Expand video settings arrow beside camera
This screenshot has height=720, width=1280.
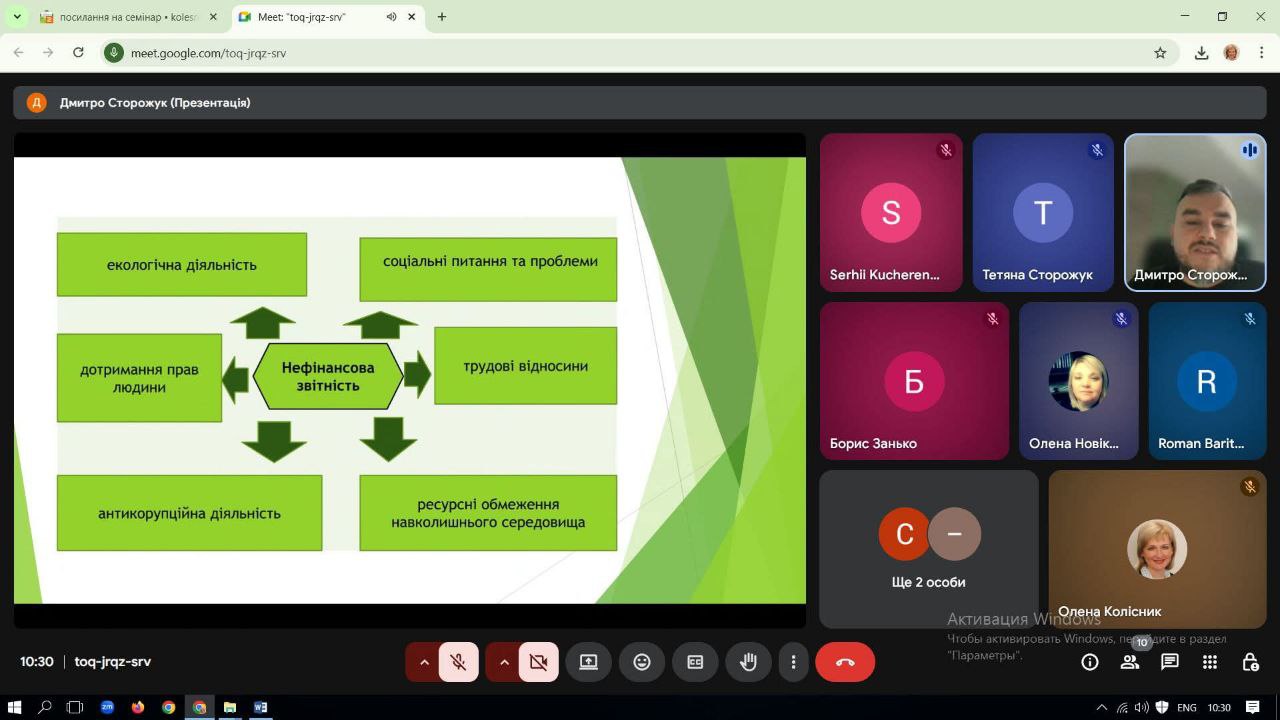(504, 662)
